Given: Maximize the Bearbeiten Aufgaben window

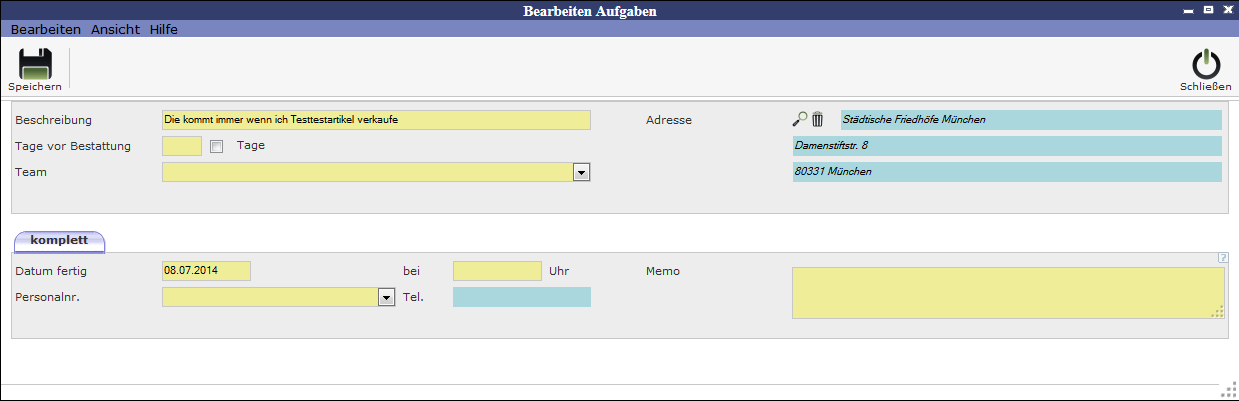Looking at the screenshot, I should (1208, 9).
